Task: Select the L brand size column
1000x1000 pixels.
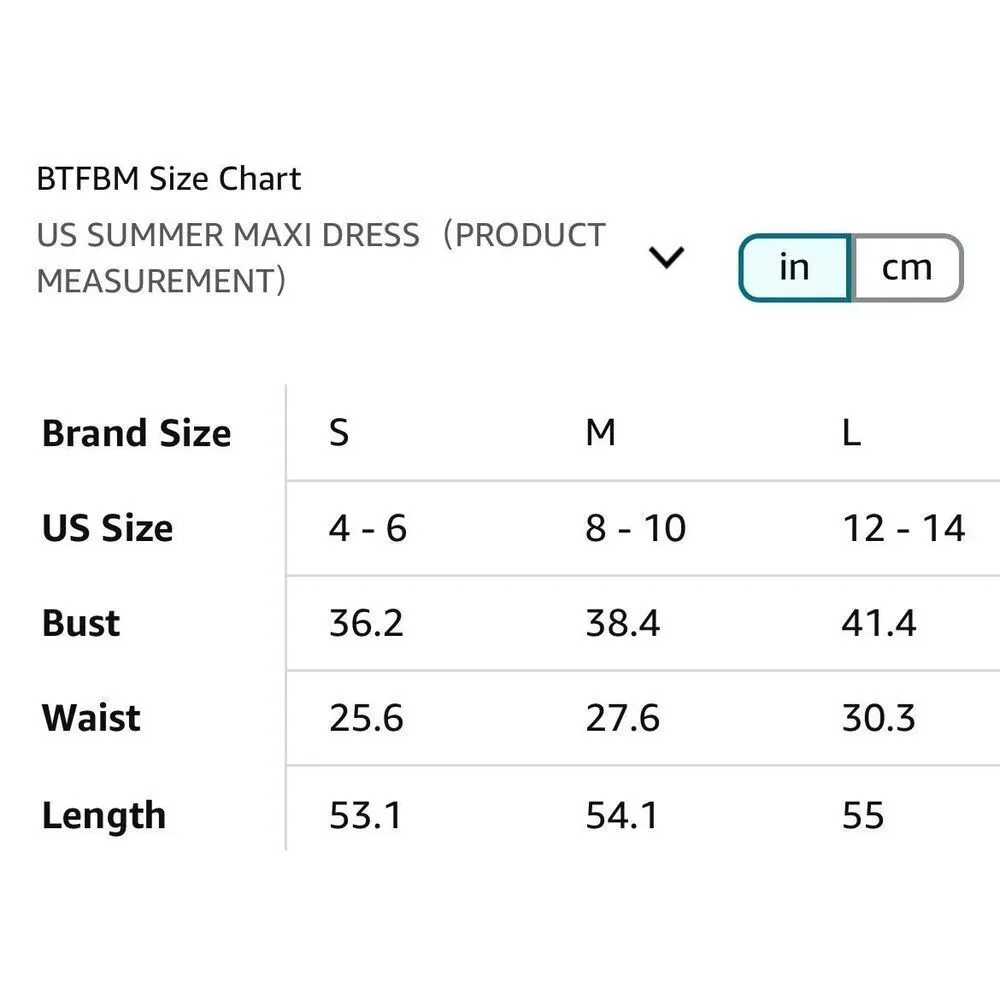Action: point(851,434)
